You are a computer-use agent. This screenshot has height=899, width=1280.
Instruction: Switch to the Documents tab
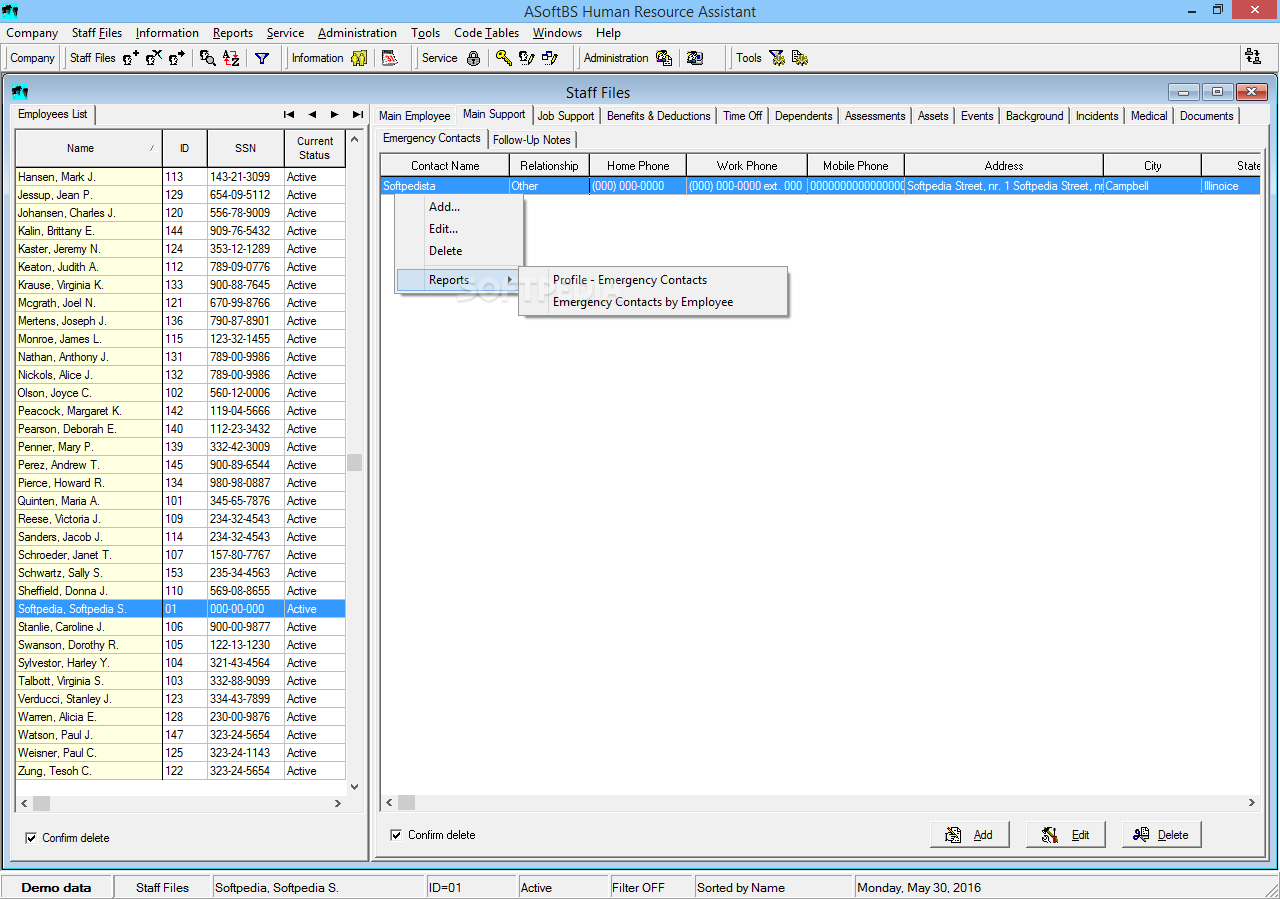click(1207, 116)
